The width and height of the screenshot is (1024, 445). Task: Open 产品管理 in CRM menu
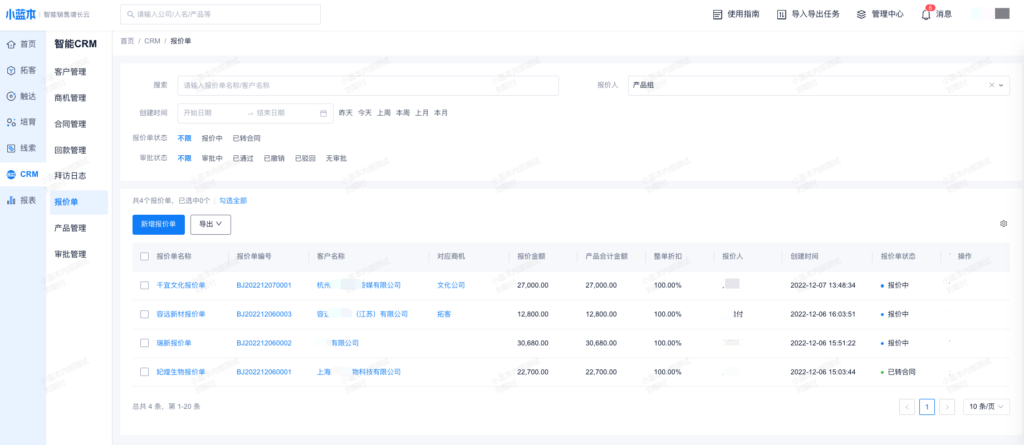coord(70,228)
